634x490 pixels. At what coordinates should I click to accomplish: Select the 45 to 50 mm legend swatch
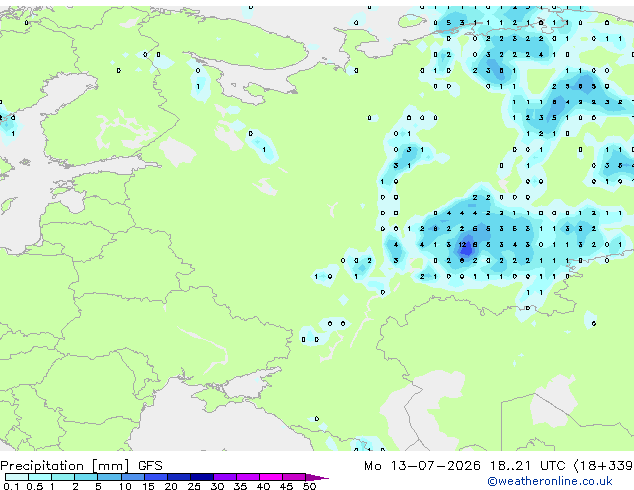click(x=294, y=477)
